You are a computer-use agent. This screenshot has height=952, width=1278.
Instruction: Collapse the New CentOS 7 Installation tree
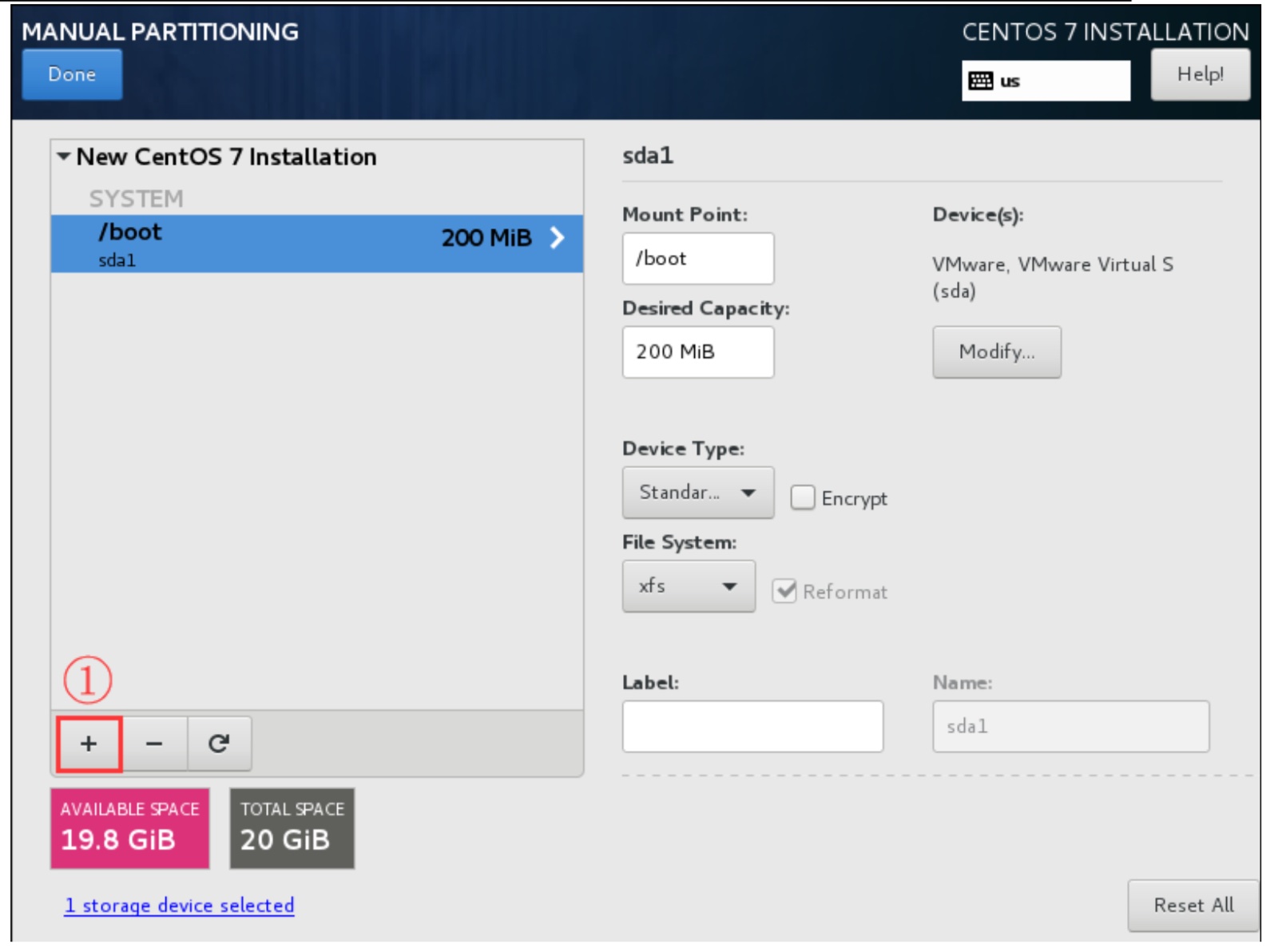[x=64, y=157]
